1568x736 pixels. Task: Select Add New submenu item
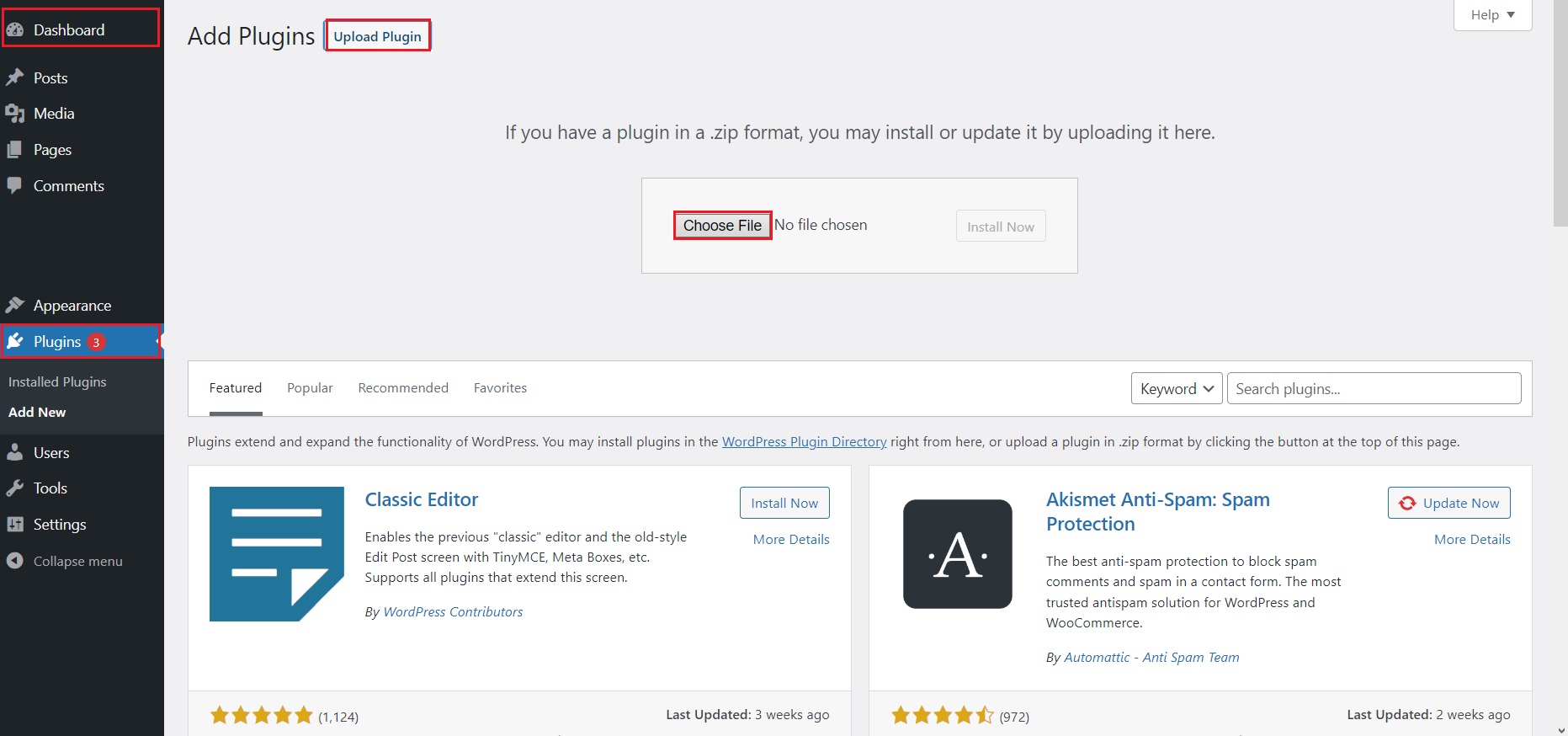pyautogui.click(x=37, y=412)
